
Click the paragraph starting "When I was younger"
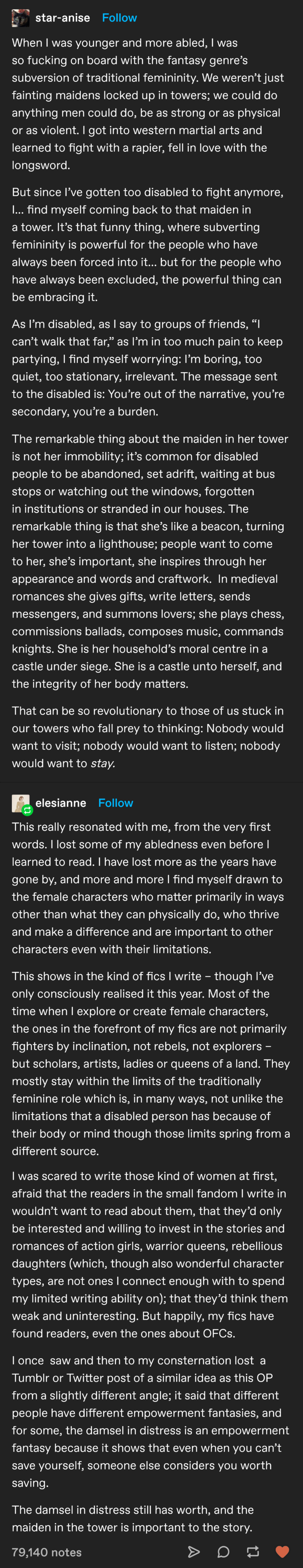tap(146, 103)
